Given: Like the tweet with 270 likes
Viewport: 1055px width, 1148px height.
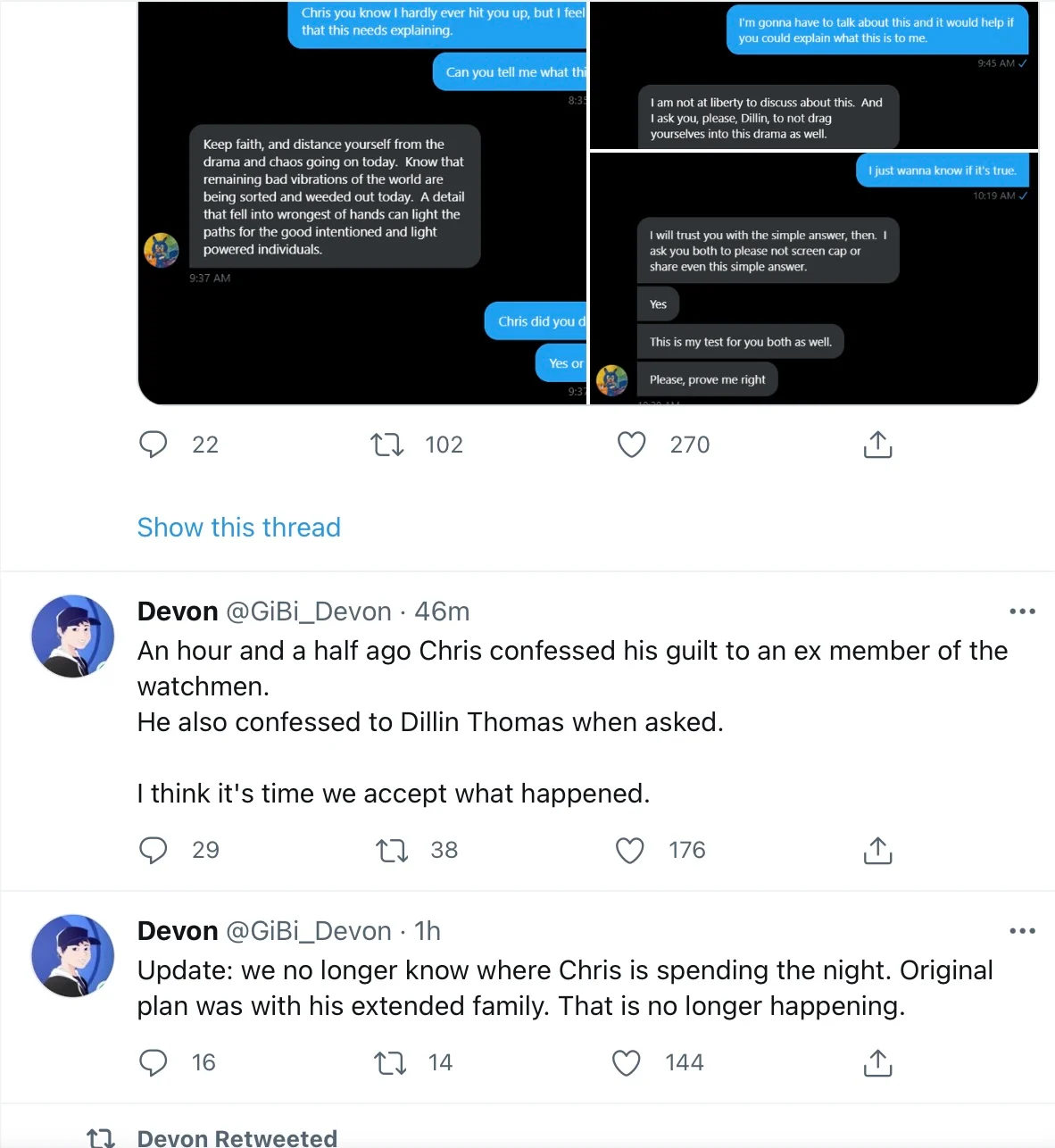Looking at the screenshot, I should (631, 444).
